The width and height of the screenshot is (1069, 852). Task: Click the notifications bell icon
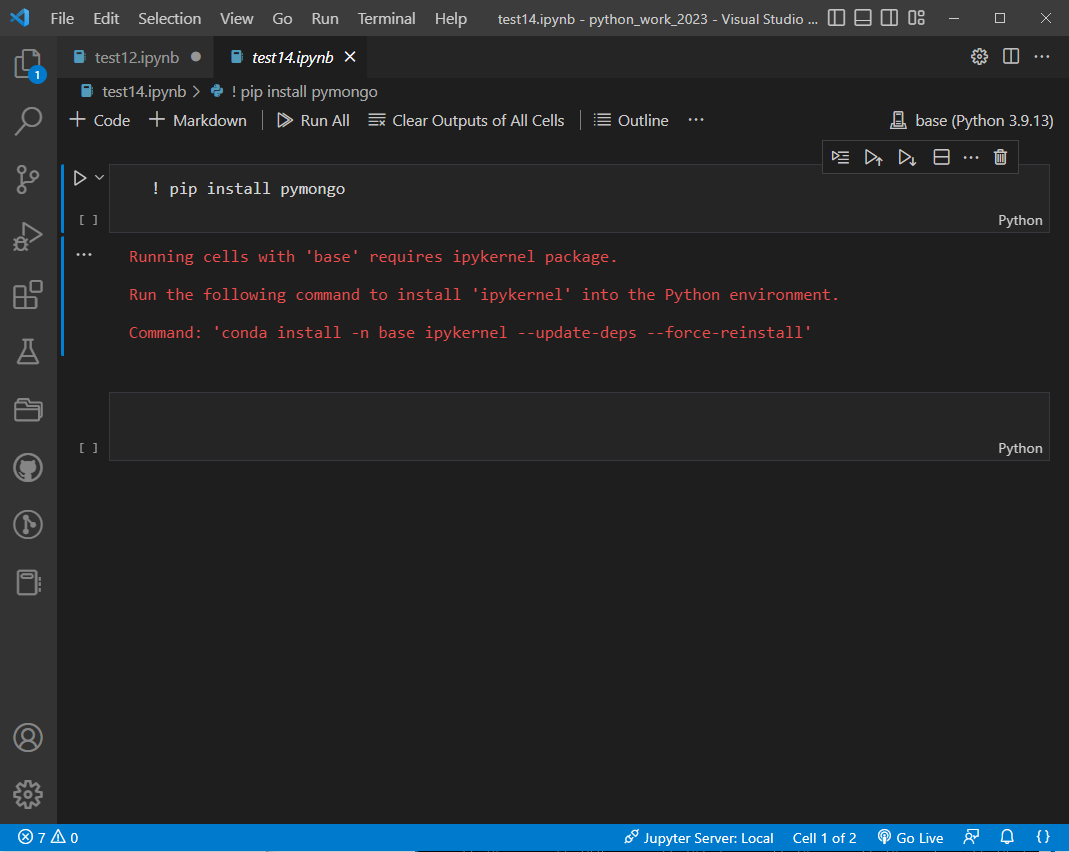1006,837
